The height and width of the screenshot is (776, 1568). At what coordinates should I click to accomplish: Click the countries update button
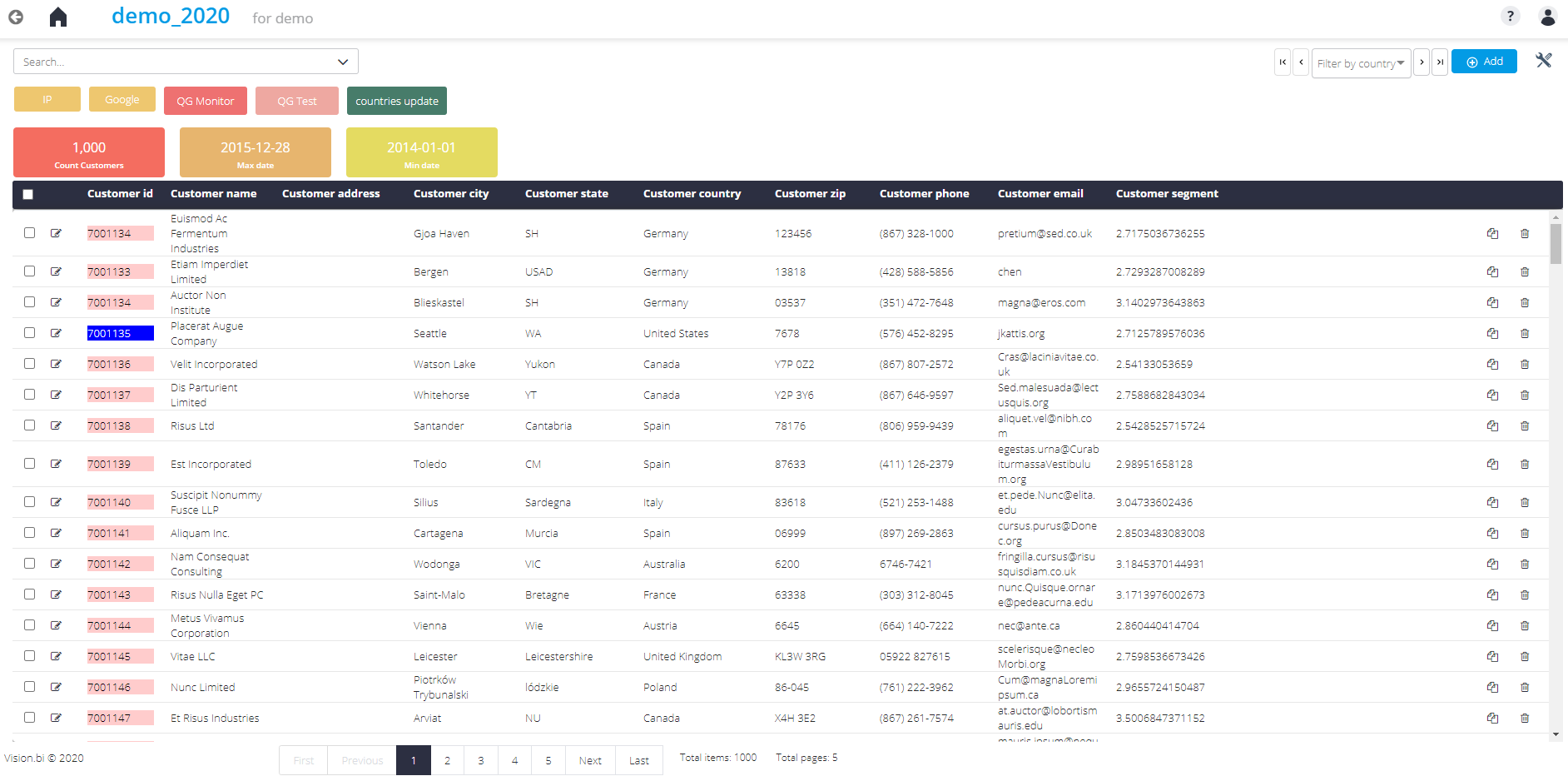397,101
